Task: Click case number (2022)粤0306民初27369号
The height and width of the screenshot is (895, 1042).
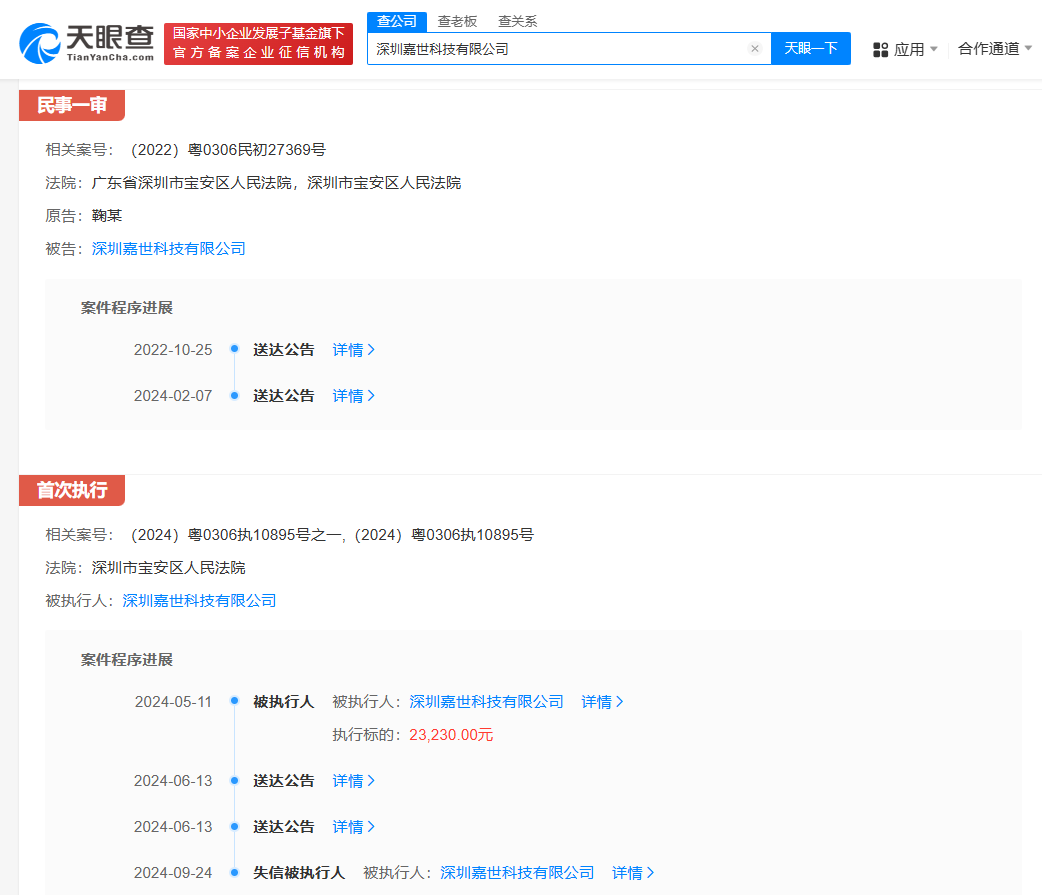Action: pos(228,149)
